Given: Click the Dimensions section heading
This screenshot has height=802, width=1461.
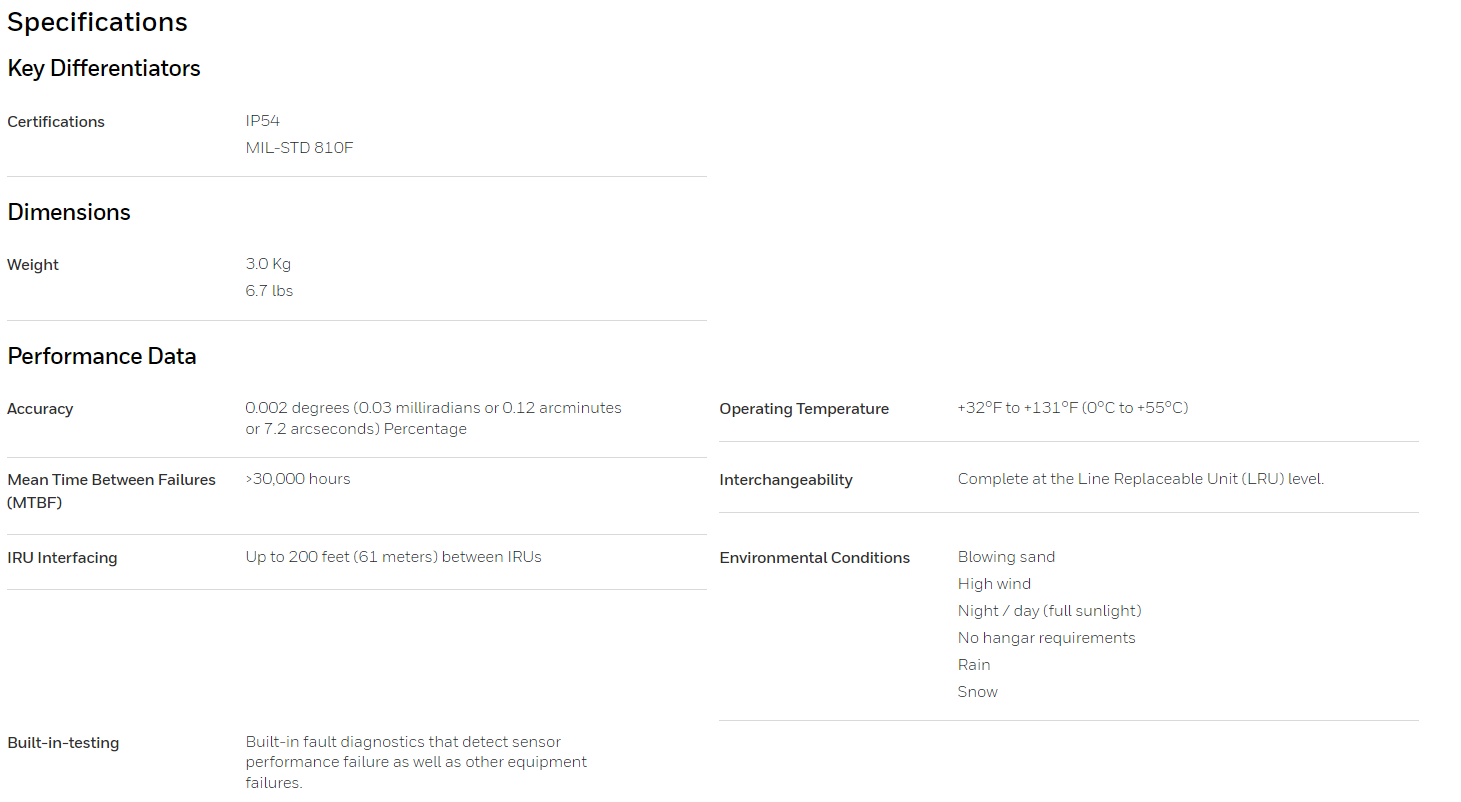Looking at the screenshot, I should [x=69, y=212].
